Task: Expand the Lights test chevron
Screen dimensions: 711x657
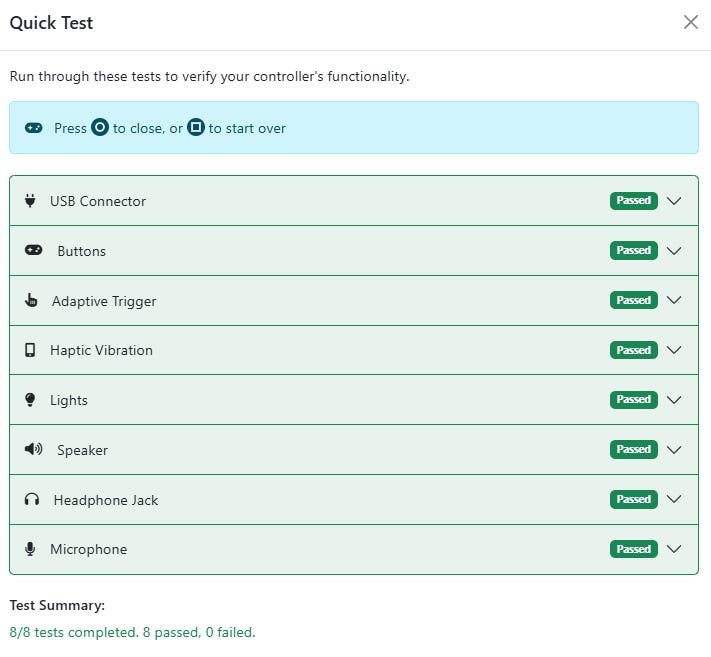Action: click(x=674, y=400)
